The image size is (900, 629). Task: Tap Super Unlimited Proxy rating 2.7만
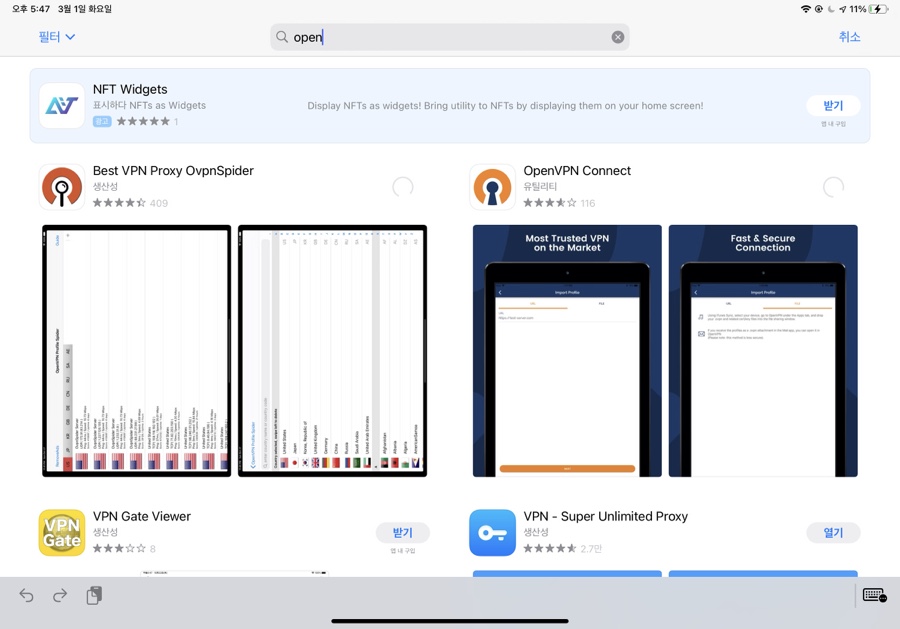[562, 548]
